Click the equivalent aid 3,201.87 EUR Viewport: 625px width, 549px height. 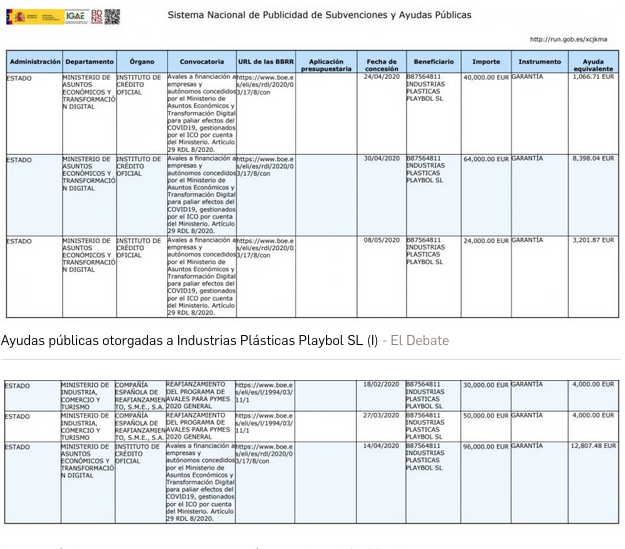(594, 240)
